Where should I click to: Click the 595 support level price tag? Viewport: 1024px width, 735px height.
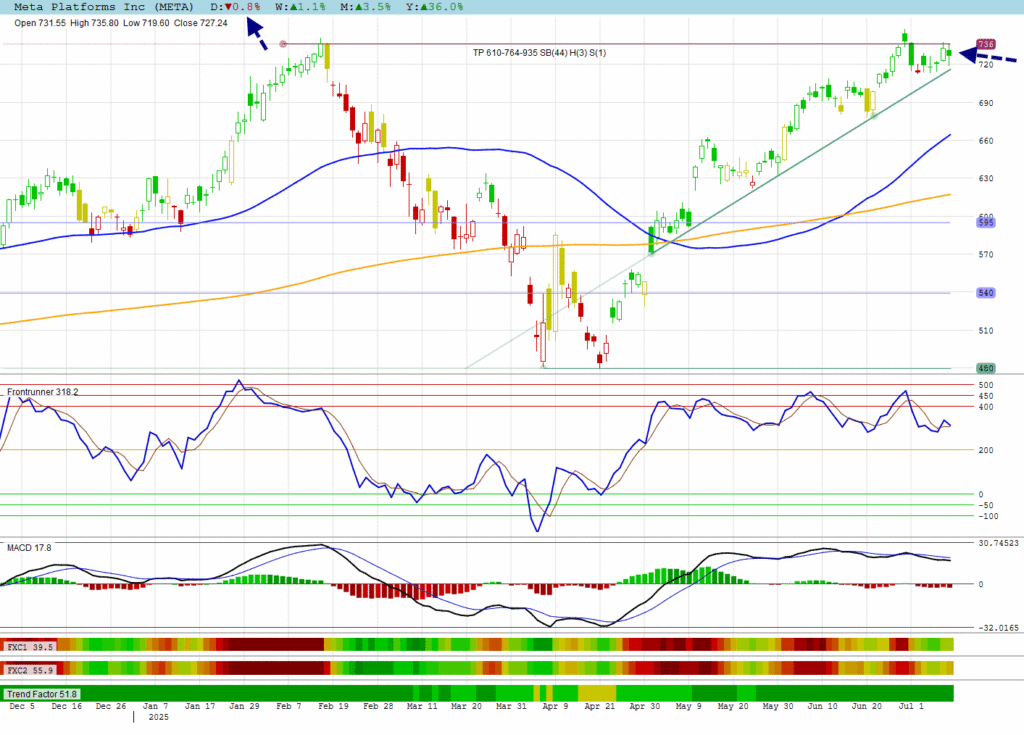pyautogui.click(x=985, y=223)
